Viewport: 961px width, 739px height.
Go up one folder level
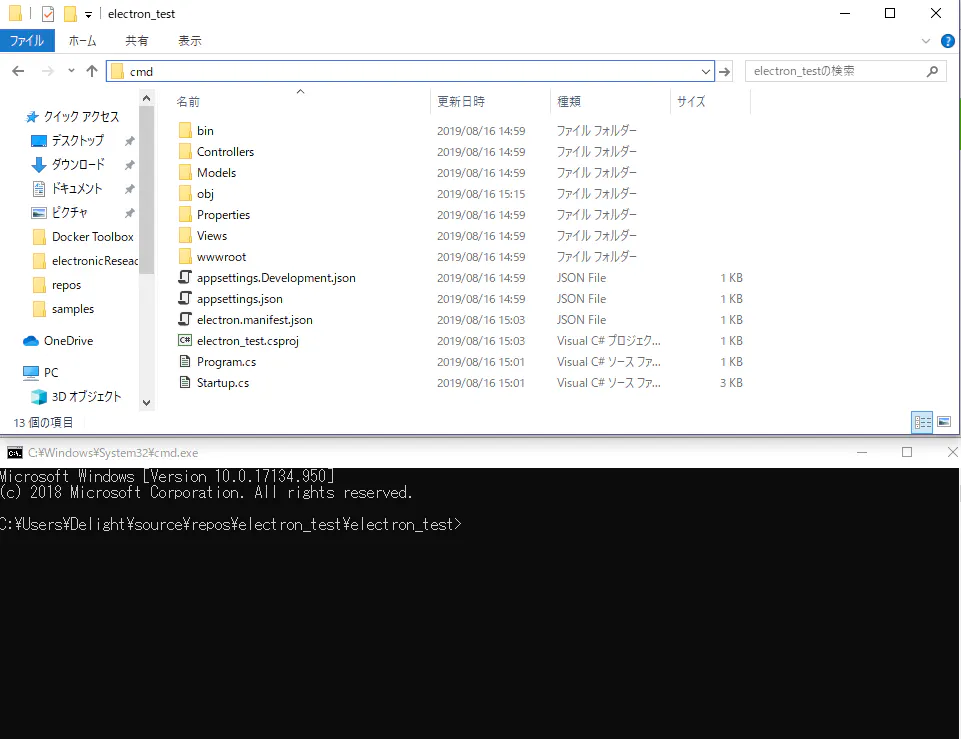coord(92,71)
